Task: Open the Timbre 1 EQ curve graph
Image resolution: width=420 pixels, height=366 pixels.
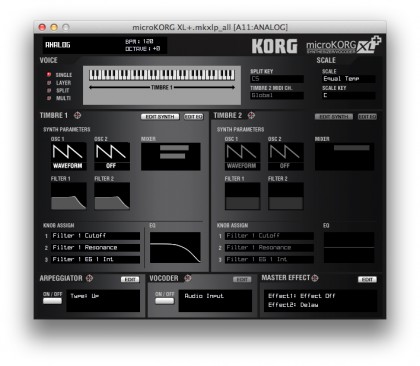Action: pyautogui.click(x=175, y=248)
